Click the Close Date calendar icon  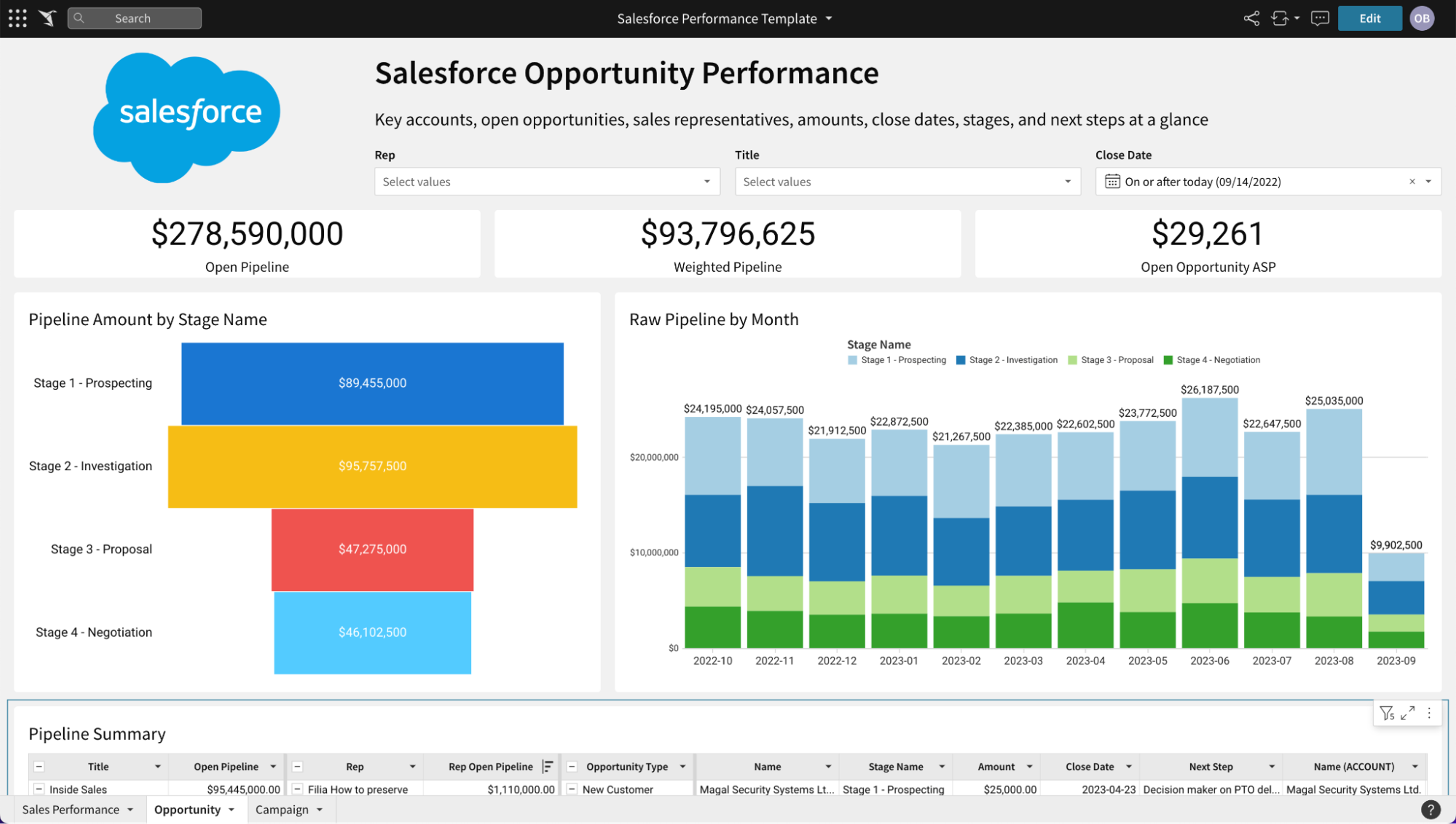click(1112, 181)
